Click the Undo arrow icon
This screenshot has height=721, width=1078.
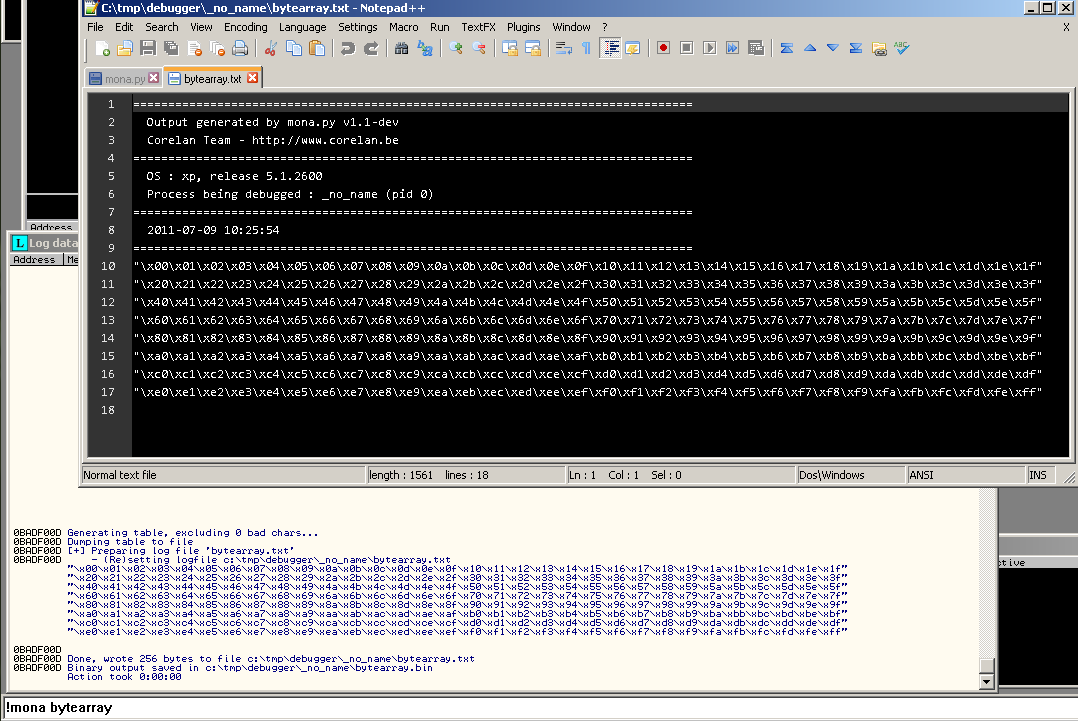(x=348, y=48)
